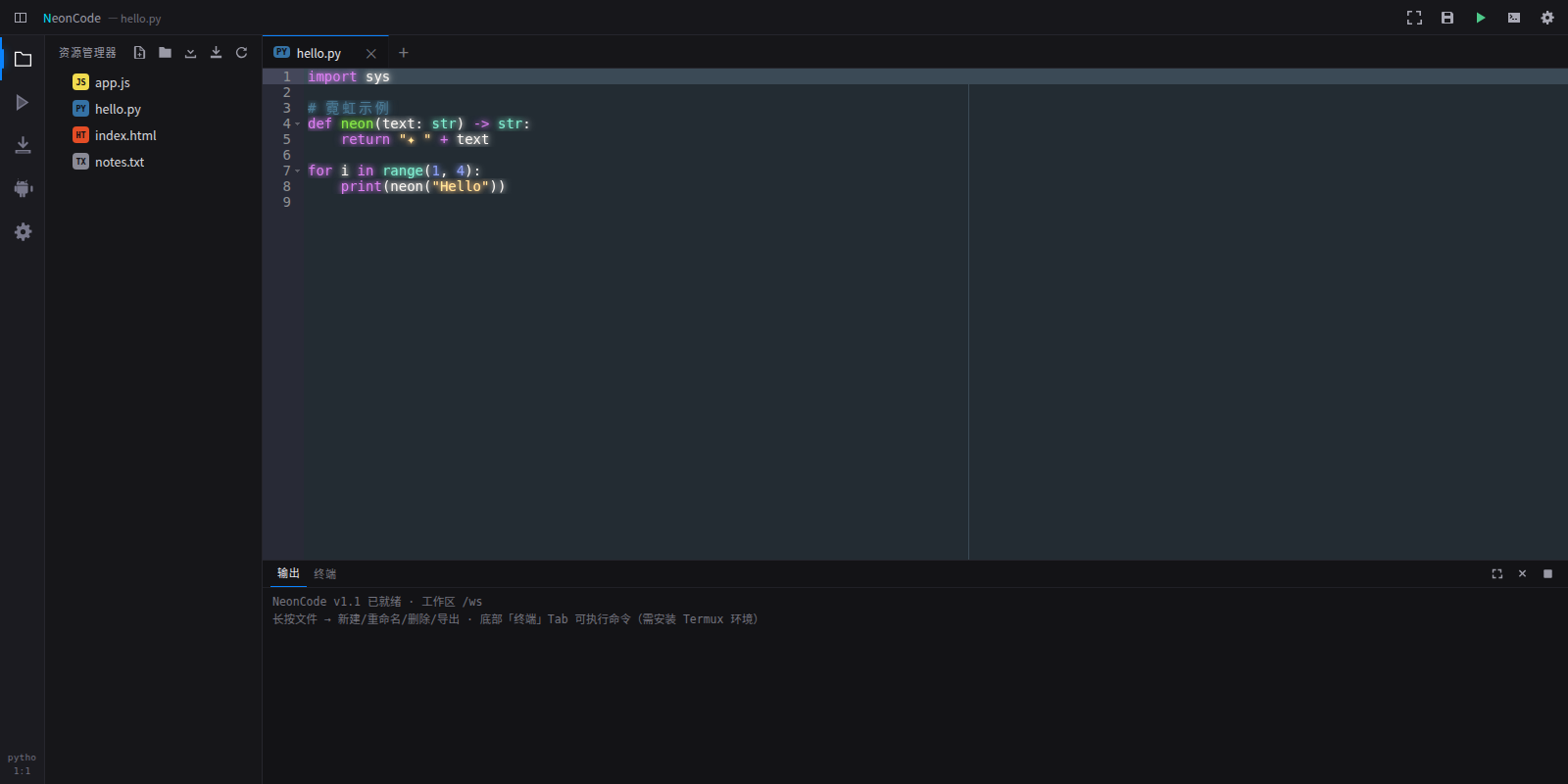This screenshot has width=1568, height=784.
Task: Click the import sys code line
Action: tap(349, 76)
